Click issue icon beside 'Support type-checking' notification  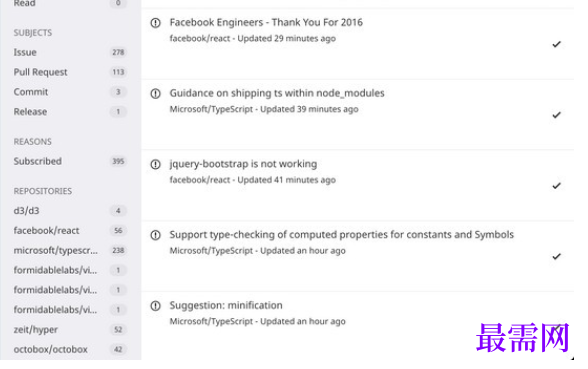coord(155,235)
